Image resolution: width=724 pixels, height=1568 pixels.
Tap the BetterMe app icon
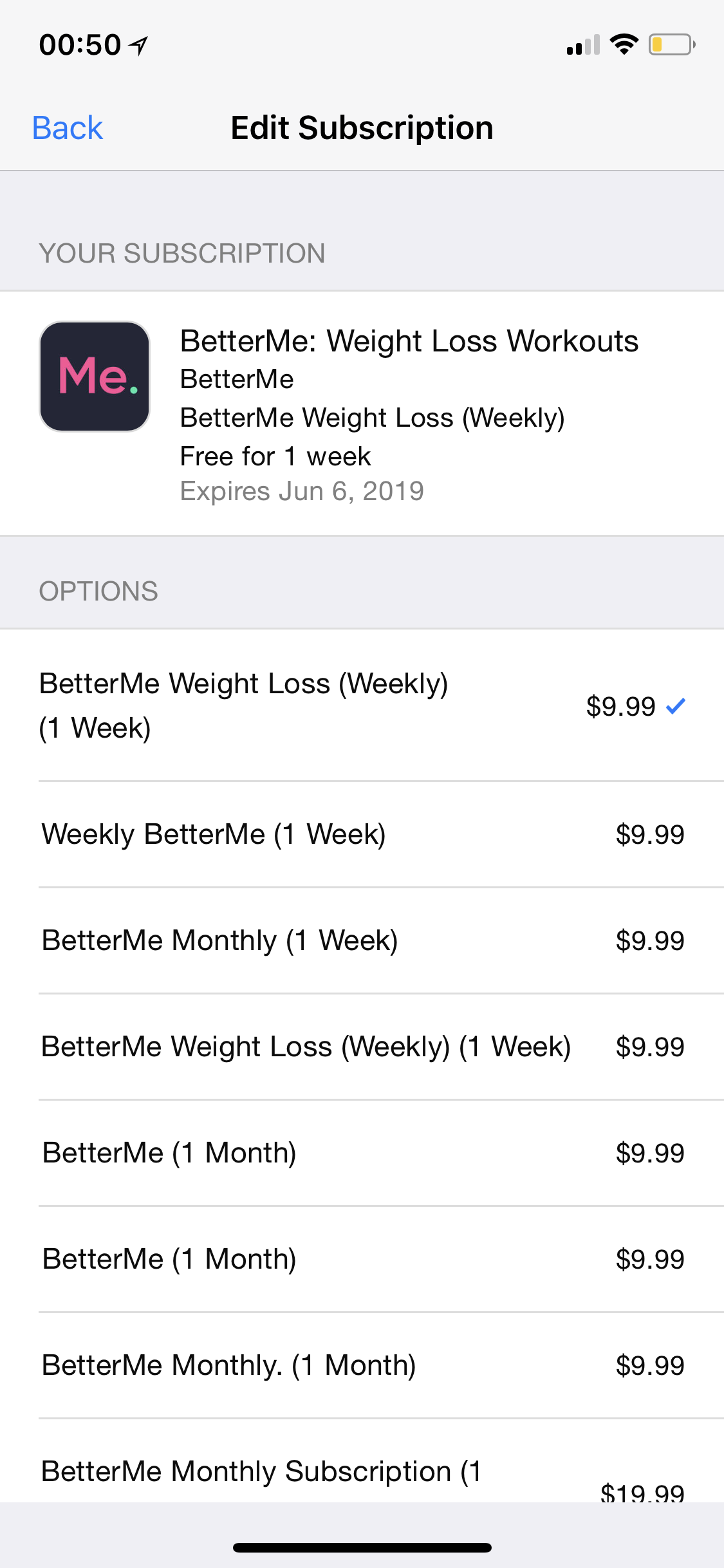point(95,377)
